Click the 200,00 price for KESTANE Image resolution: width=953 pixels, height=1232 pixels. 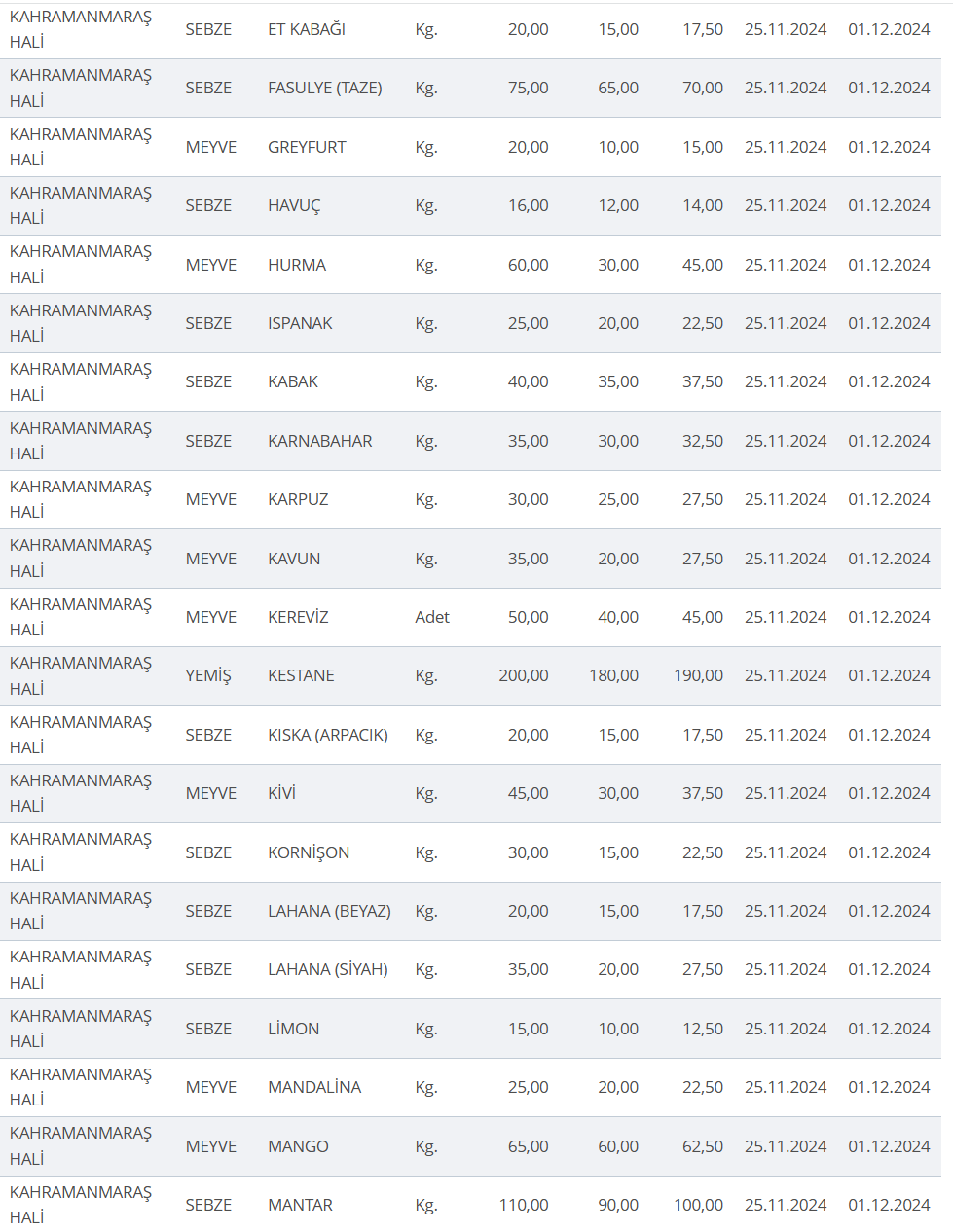(524, 675)
